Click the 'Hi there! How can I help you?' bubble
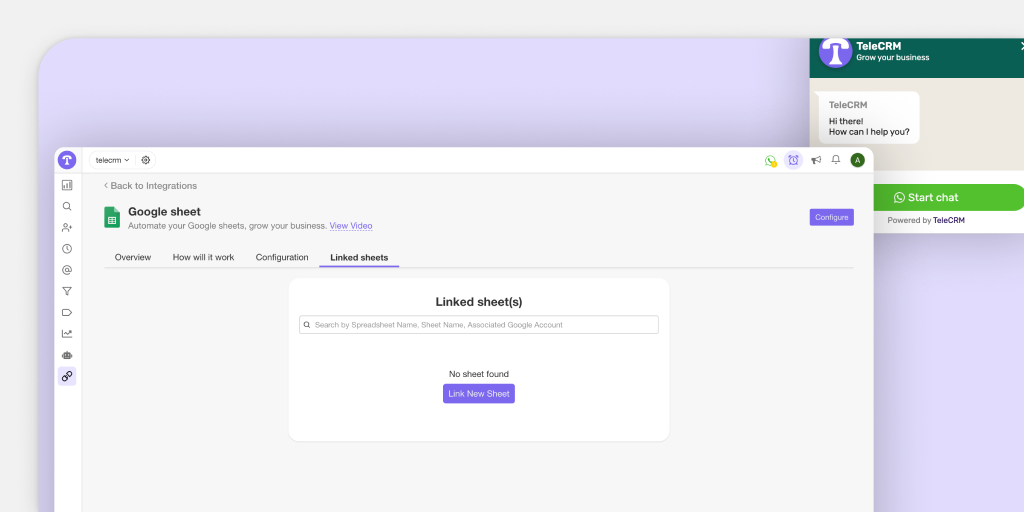Image resolution: width=1024 pixels, height=512 pixels. coord(868,118)
